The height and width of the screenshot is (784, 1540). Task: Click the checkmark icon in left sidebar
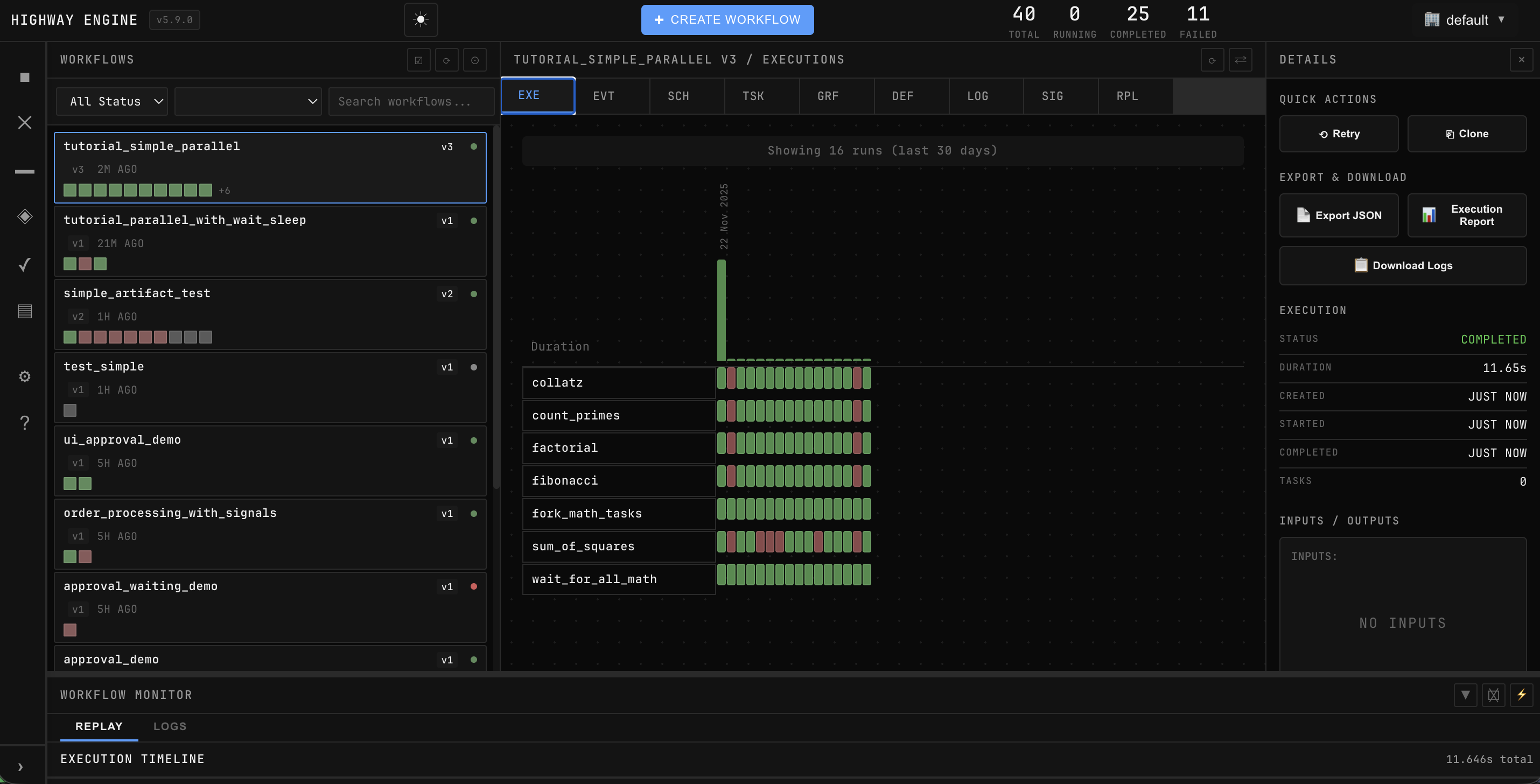pos(25,264)
